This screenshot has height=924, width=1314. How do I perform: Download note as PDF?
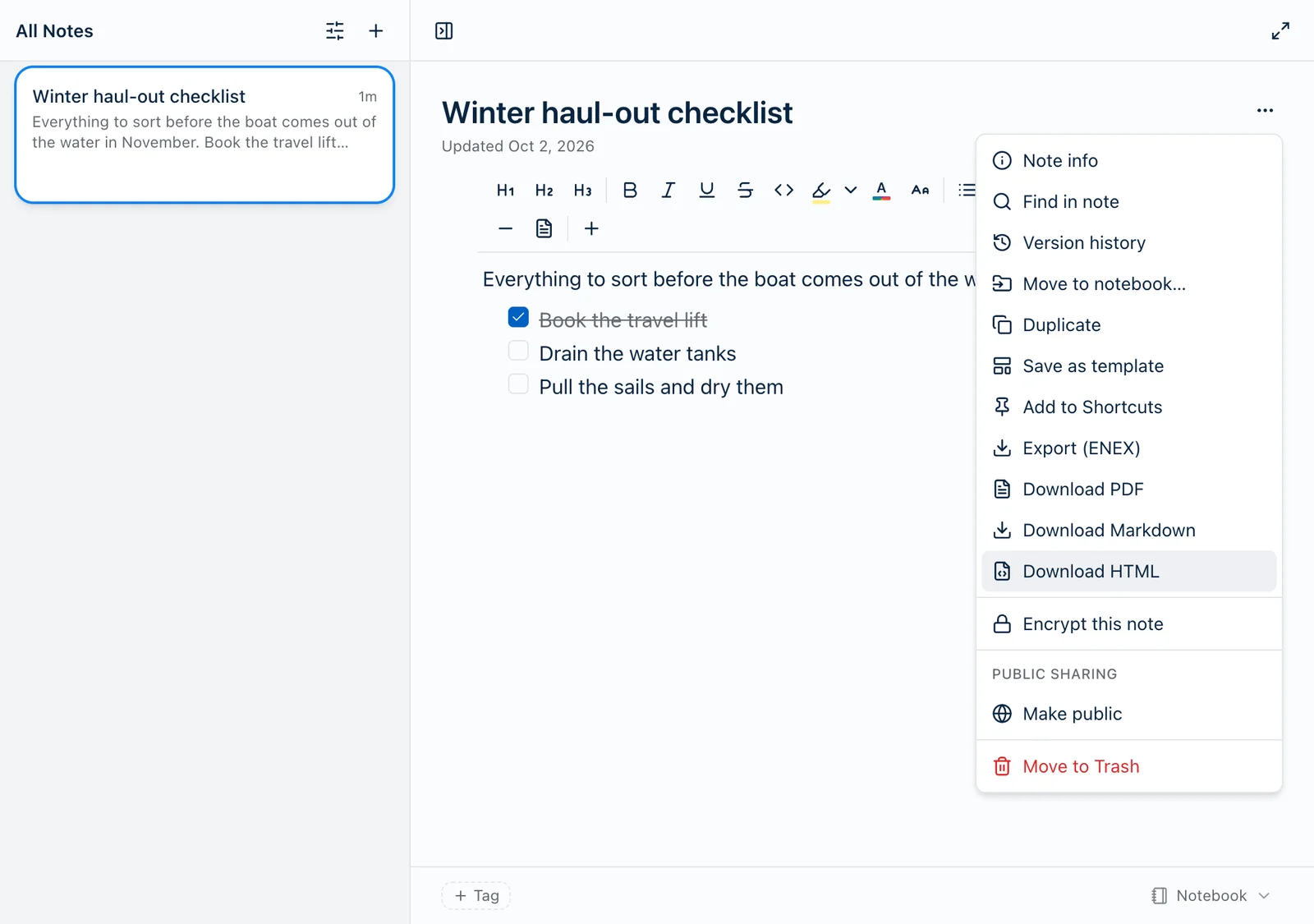tap(1128, 490)
